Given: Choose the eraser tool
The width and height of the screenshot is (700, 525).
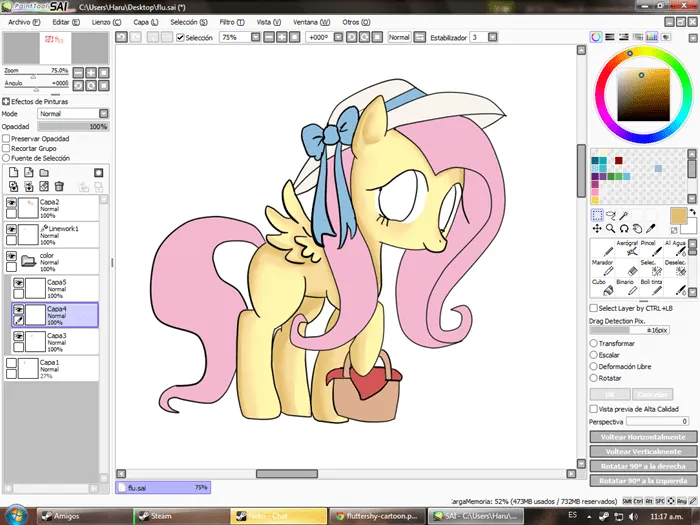Looking at the screenshot, I should click(627, 268).
